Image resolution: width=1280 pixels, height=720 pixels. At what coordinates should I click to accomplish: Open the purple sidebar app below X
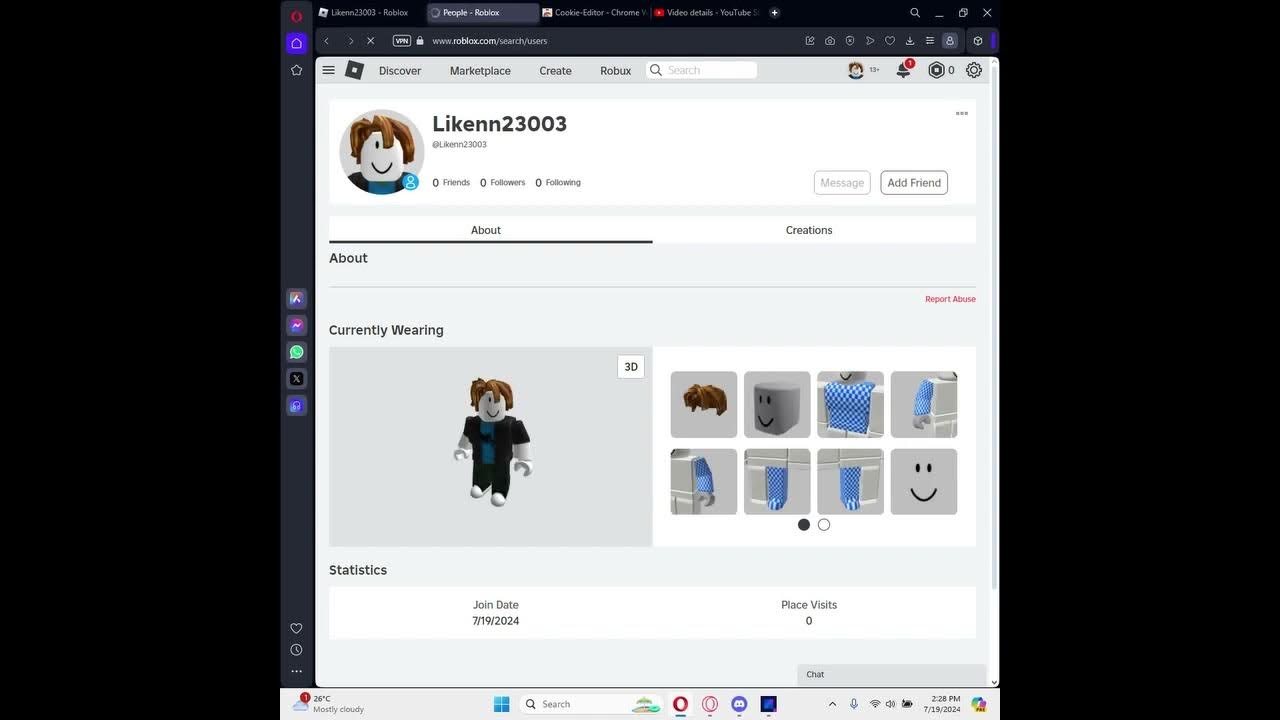coord(296,406)
